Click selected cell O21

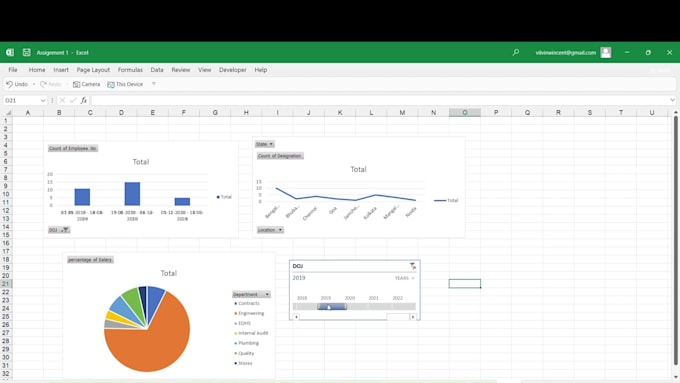point(464,284)
